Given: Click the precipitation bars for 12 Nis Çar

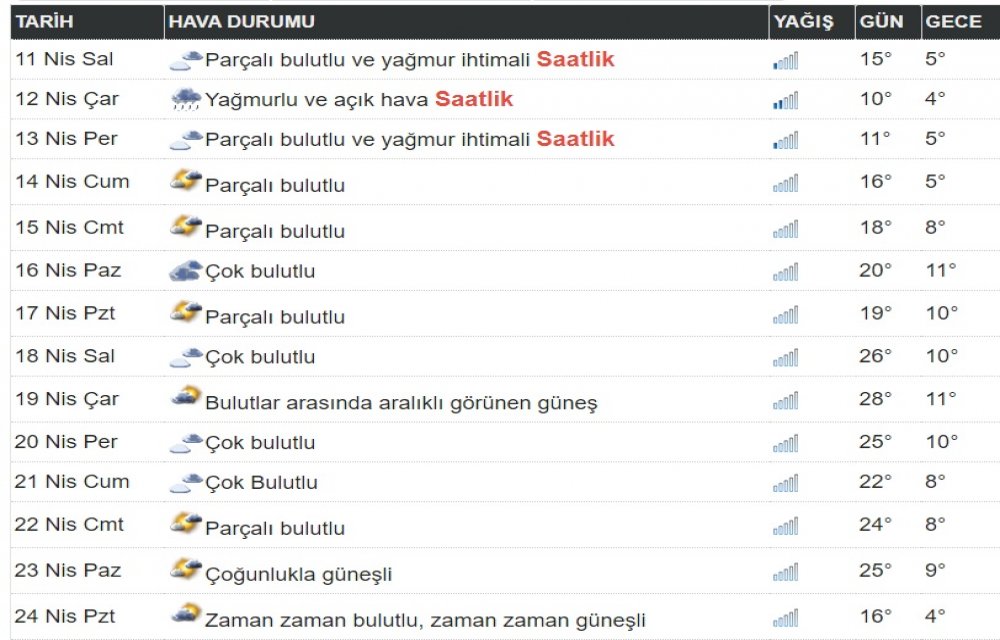Looking at the screenshot, I should (785, 99).
